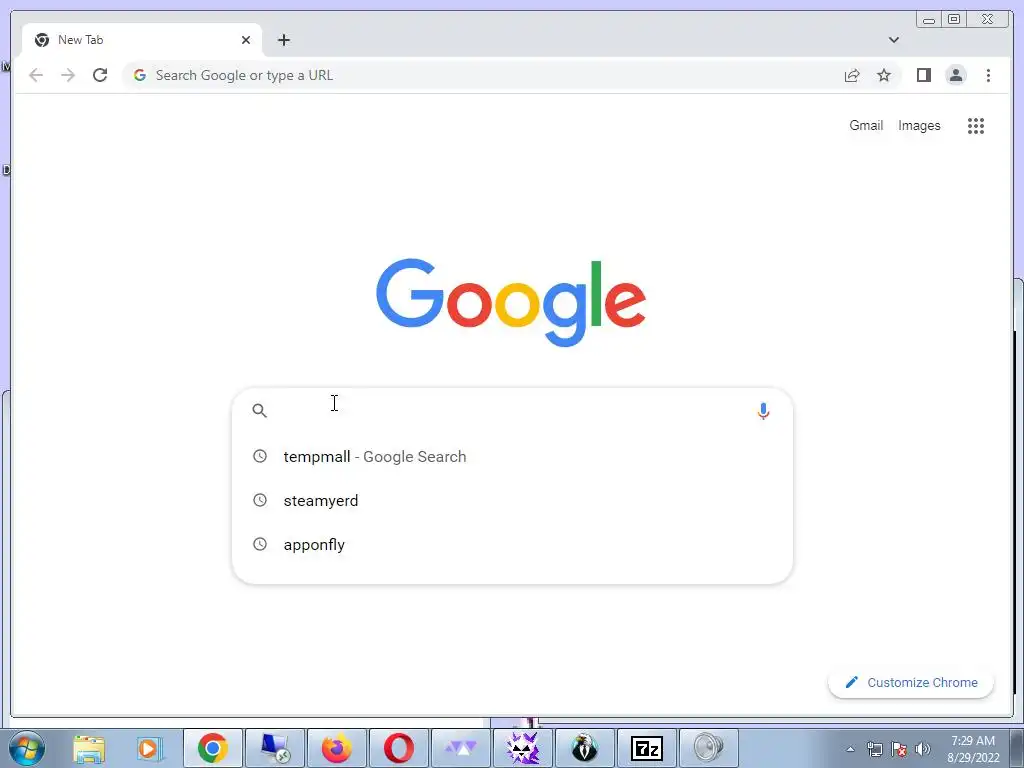This screenshot has width=1024, height=768.
Task: Click the Customize Chrome button
Action: (x=911, y=682)
